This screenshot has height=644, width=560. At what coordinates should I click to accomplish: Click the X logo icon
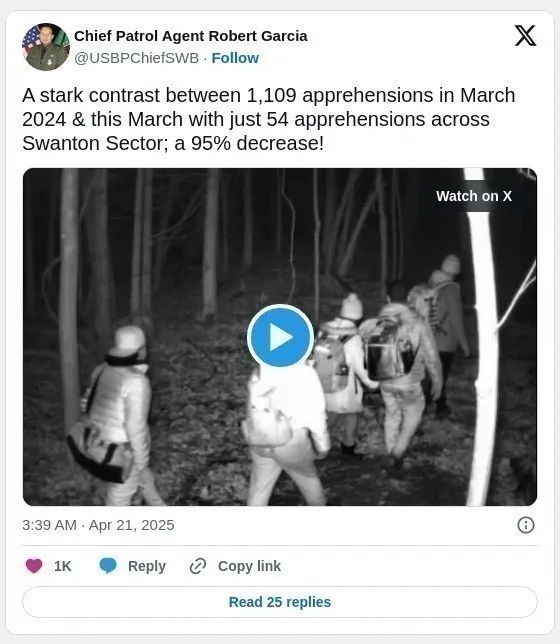pos(525,35)
